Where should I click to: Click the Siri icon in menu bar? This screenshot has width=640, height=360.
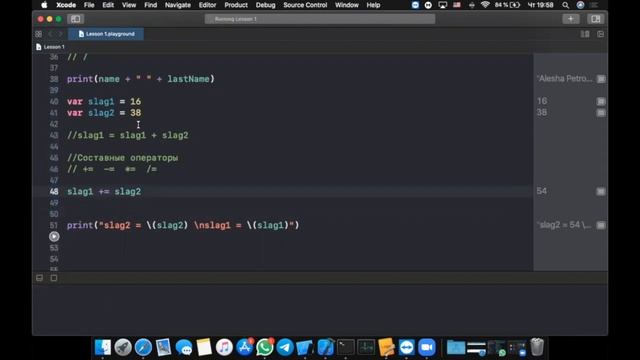click(x=580, y=5)
